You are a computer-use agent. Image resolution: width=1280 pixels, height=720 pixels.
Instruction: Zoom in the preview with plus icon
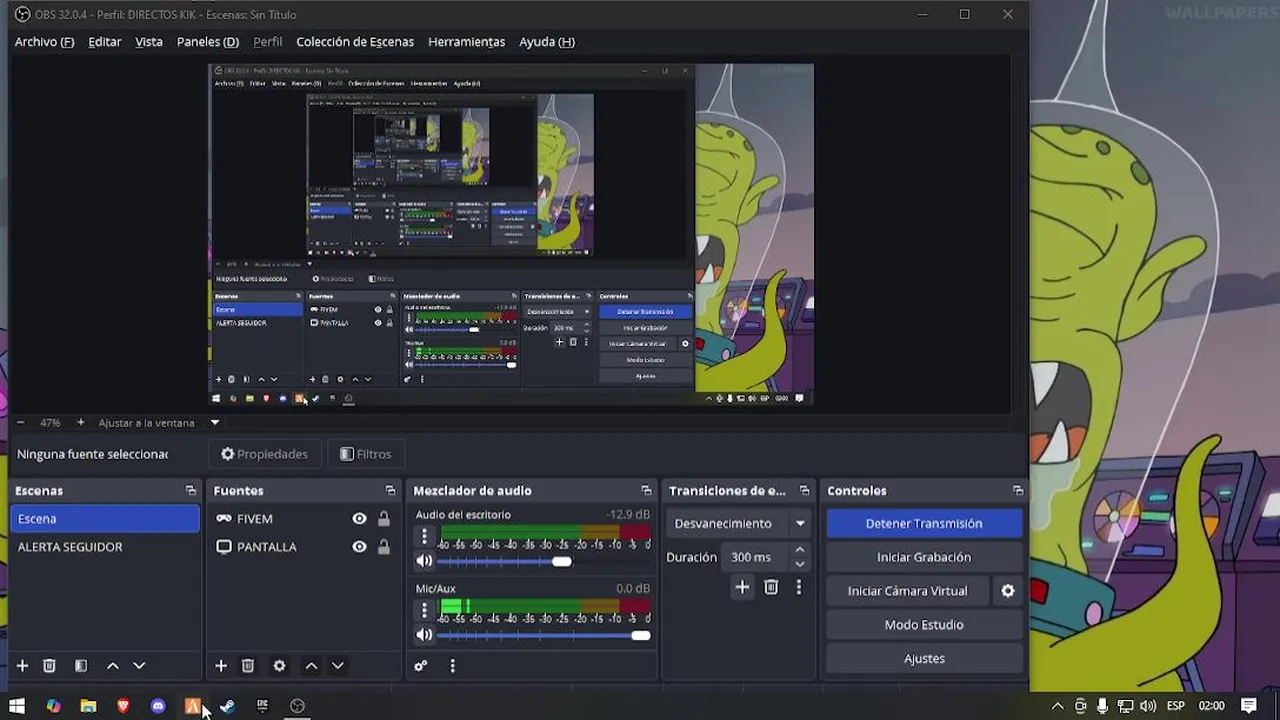(81, 423)
